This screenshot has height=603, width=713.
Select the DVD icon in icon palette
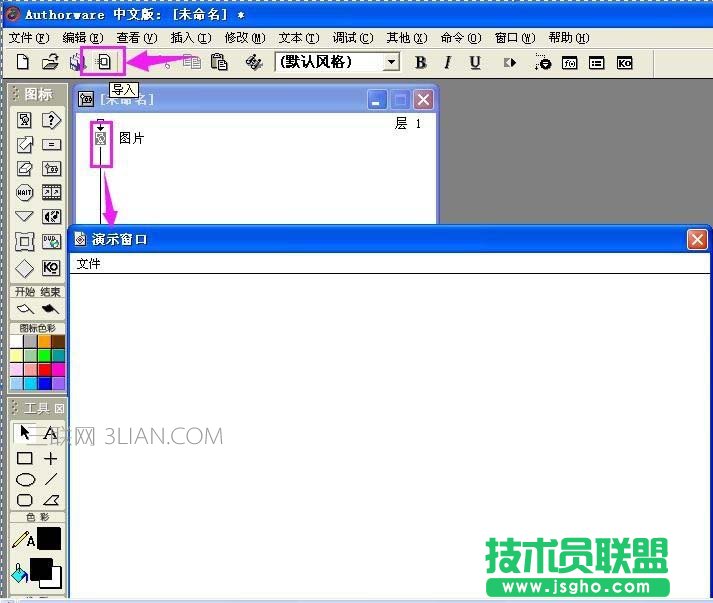(x=51, y=241)
